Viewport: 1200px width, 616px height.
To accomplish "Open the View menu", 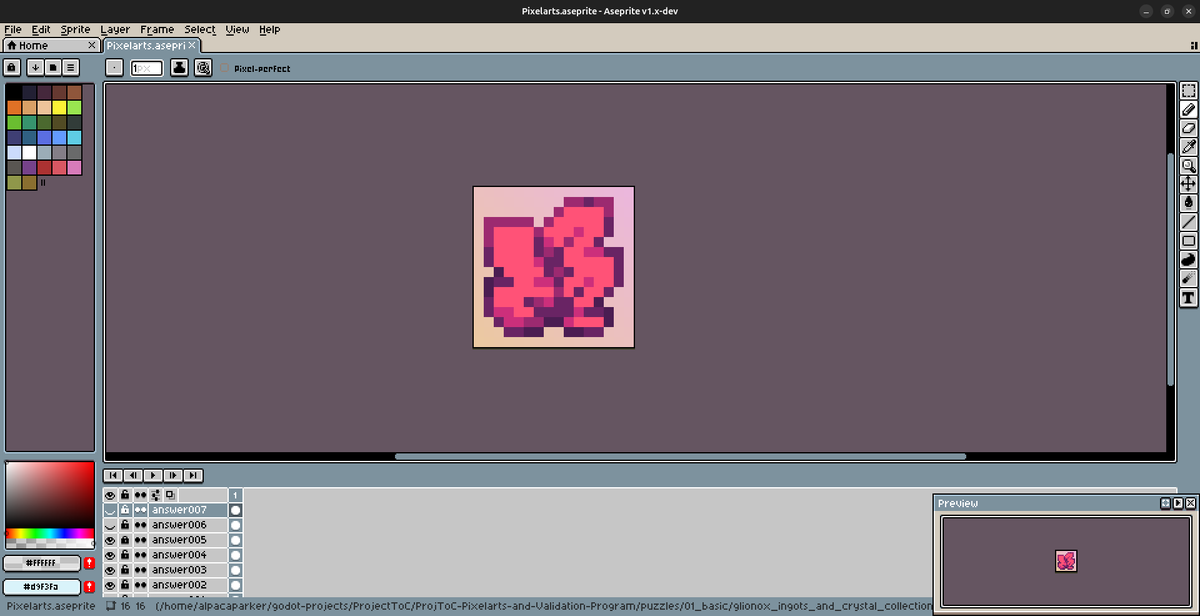I will point(238,29).
